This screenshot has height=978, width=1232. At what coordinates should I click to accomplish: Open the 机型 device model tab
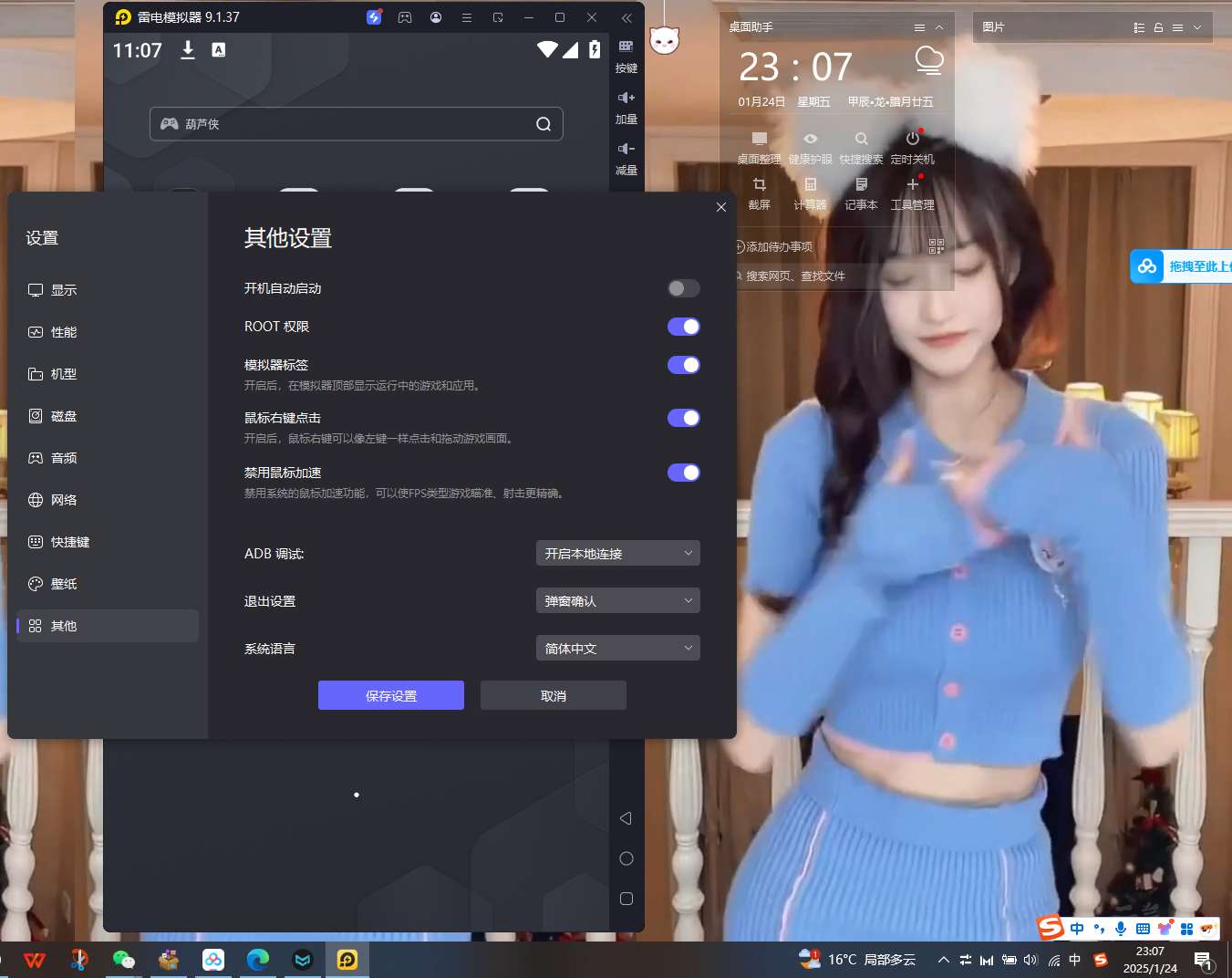pyautogui.click(x=107, y=374)
